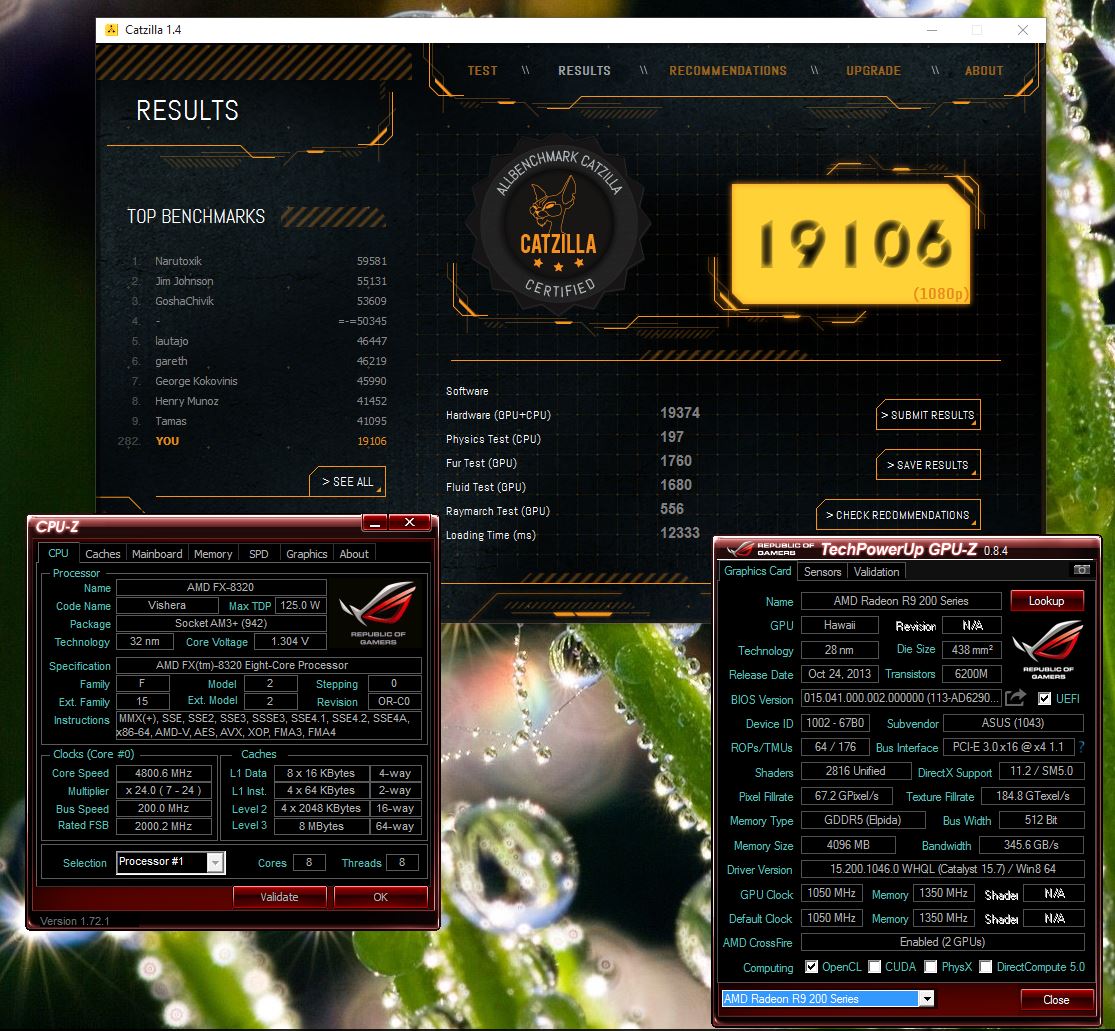Select the Graphics Card tab in GPU-Z
Image resolution: width=1115 pixels, height=1031 pixels.
(757, 571)
